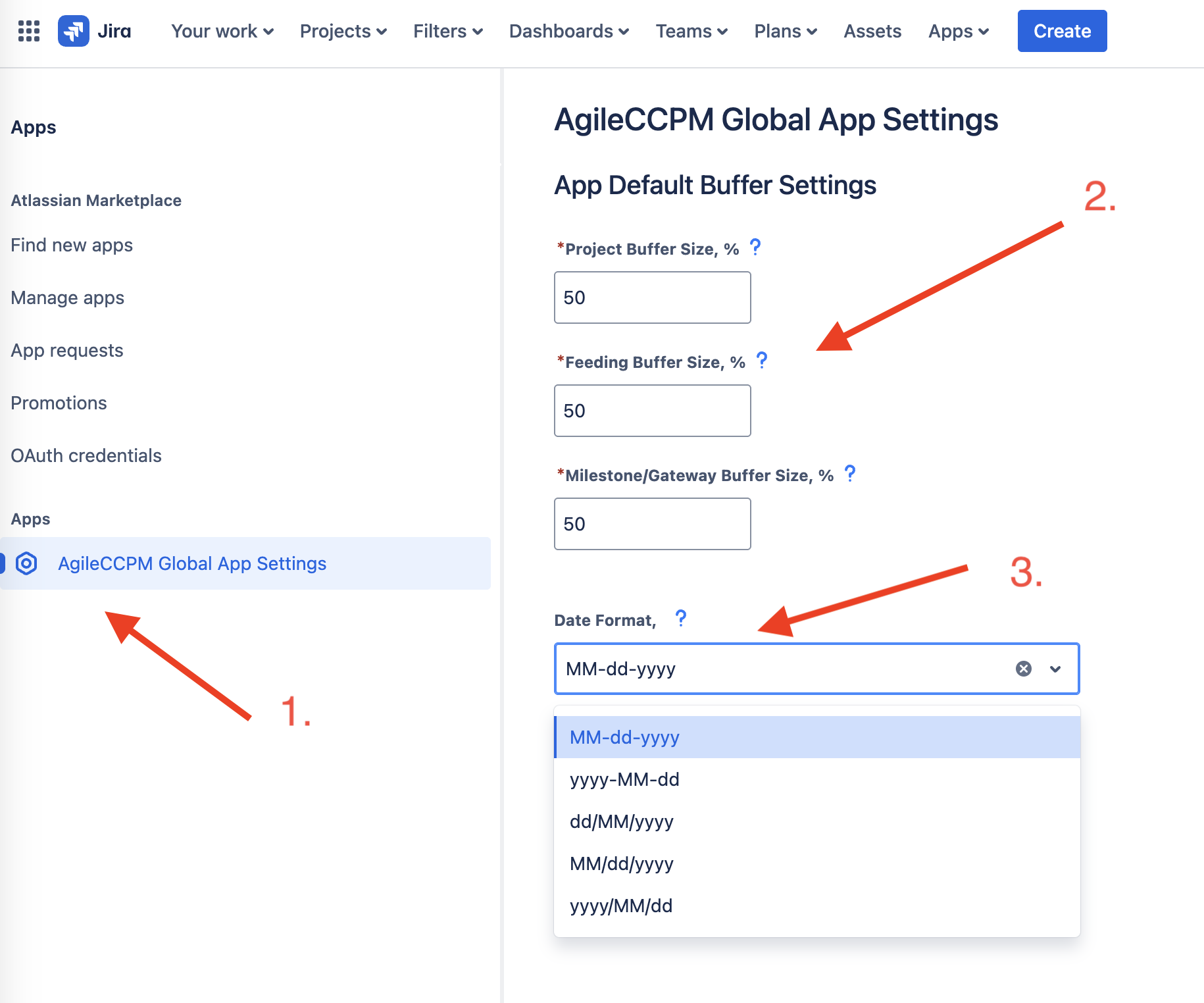Pick the dd/MM/yyyy date format option

[x=817, y=821]
